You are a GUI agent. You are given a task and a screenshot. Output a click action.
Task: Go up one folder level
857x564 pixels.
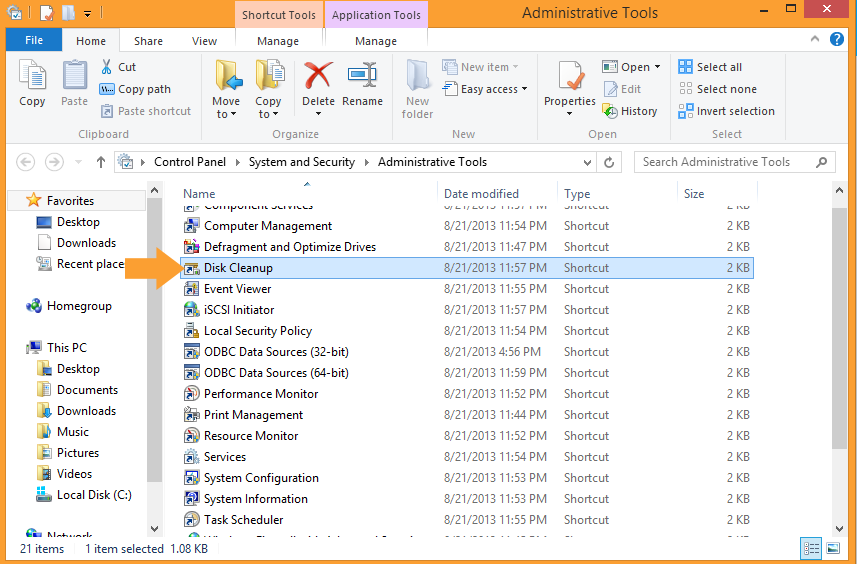[x=101, y=162]
